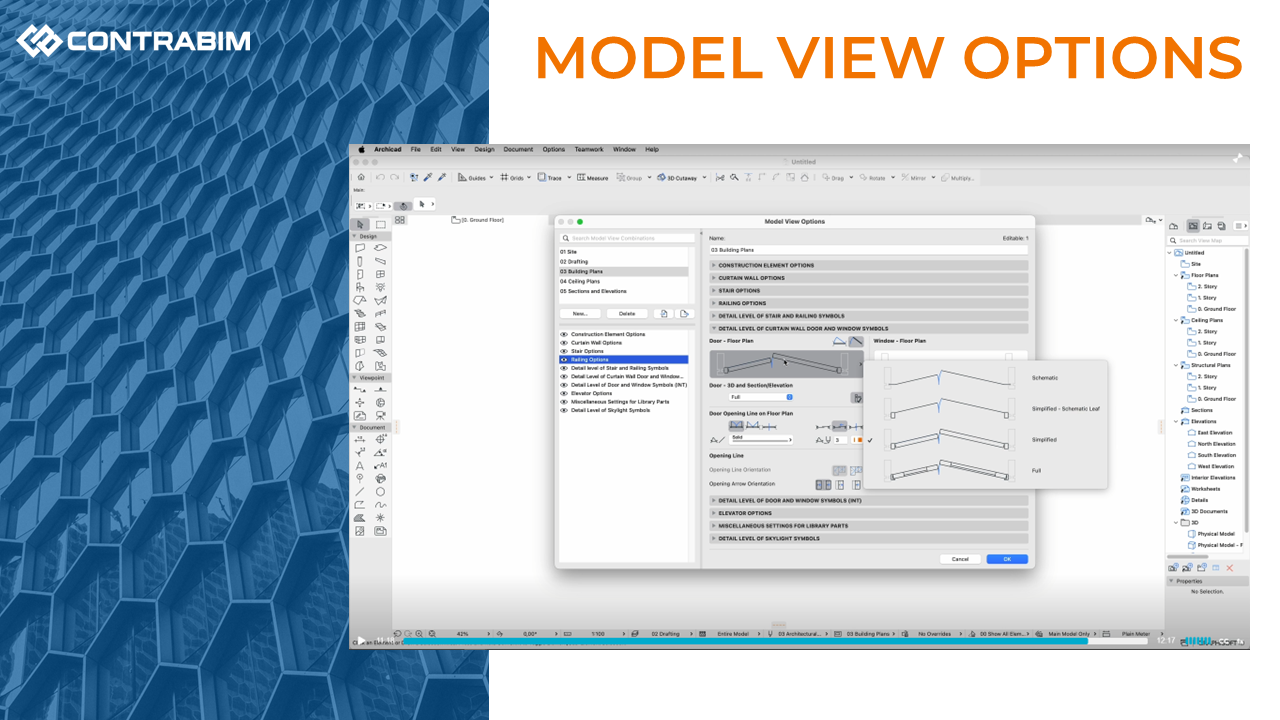Expand Detail Level of Skylight Symbols section

click(x=868, y=538)
